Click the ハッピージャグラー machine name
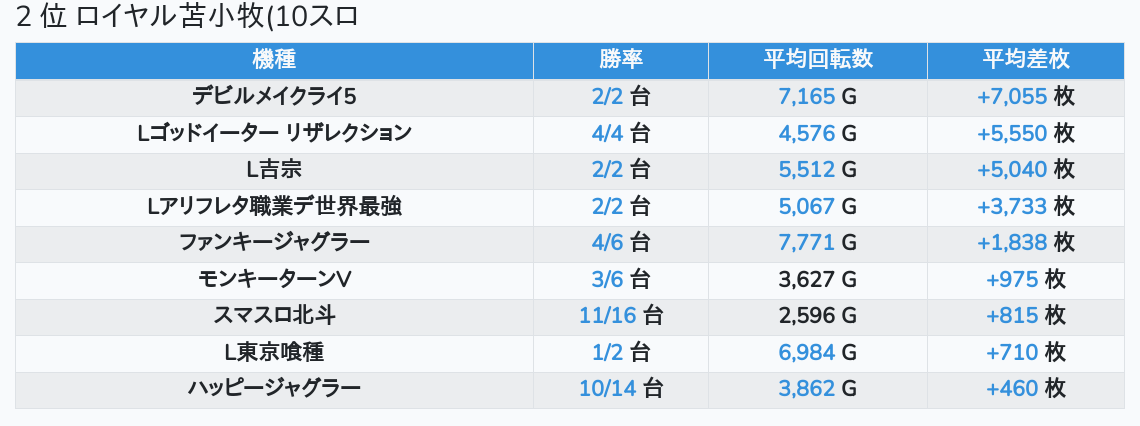The height and width of the screenshot is (426, 1140). pos(274,389)
